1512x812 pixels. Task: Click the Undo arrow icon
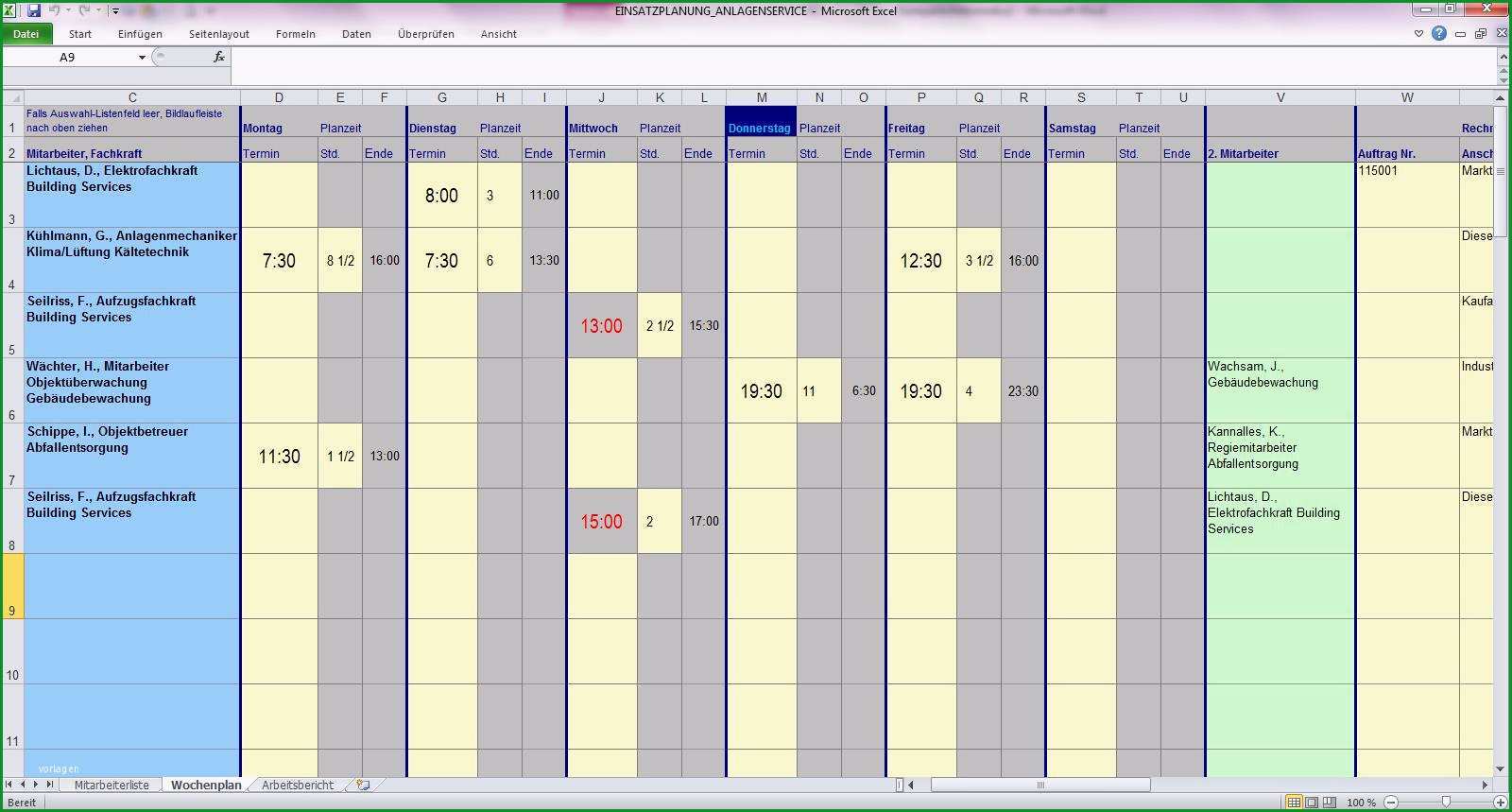54,10
